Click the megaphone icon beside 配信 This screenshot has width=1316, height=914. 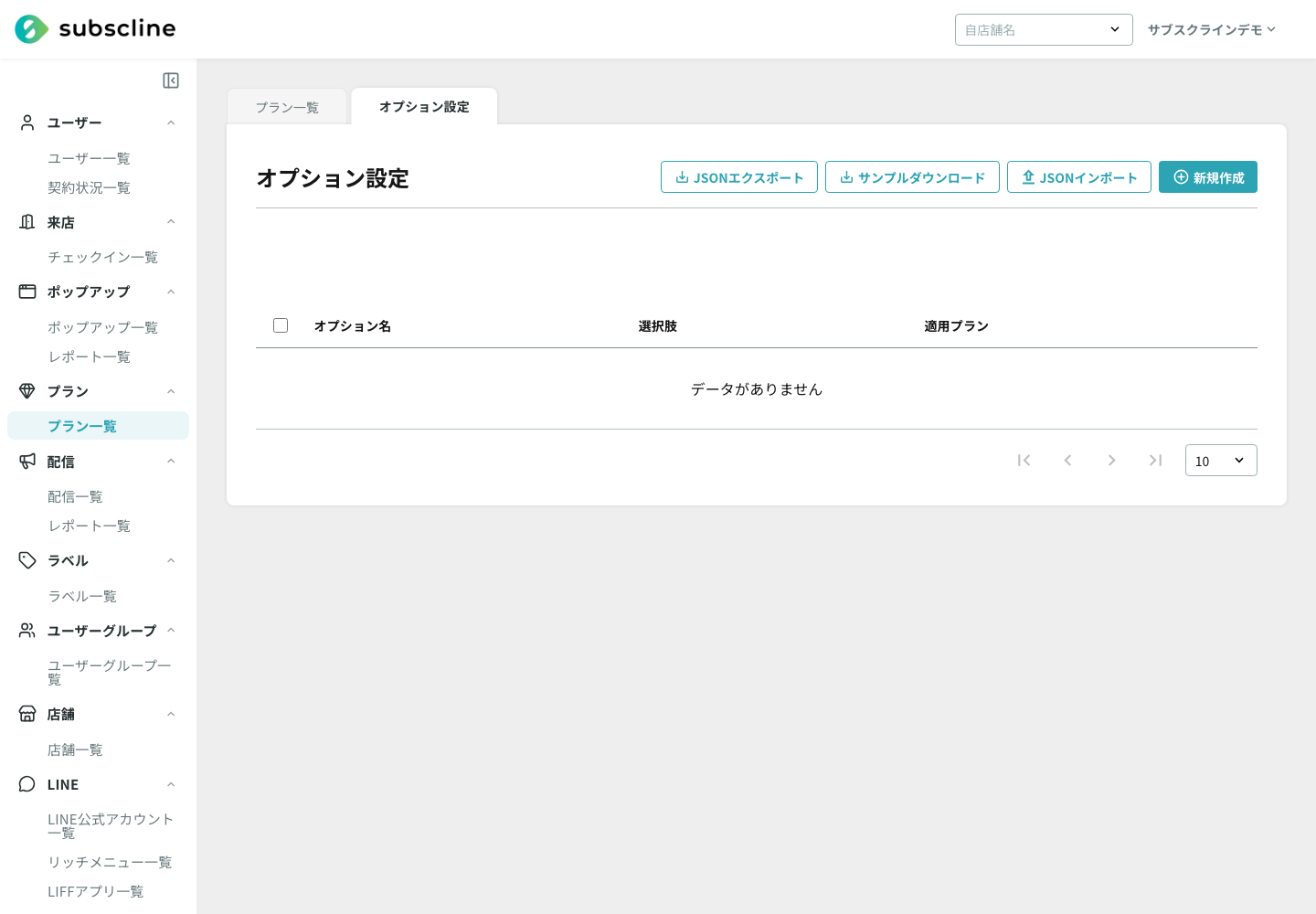[27, 462]
